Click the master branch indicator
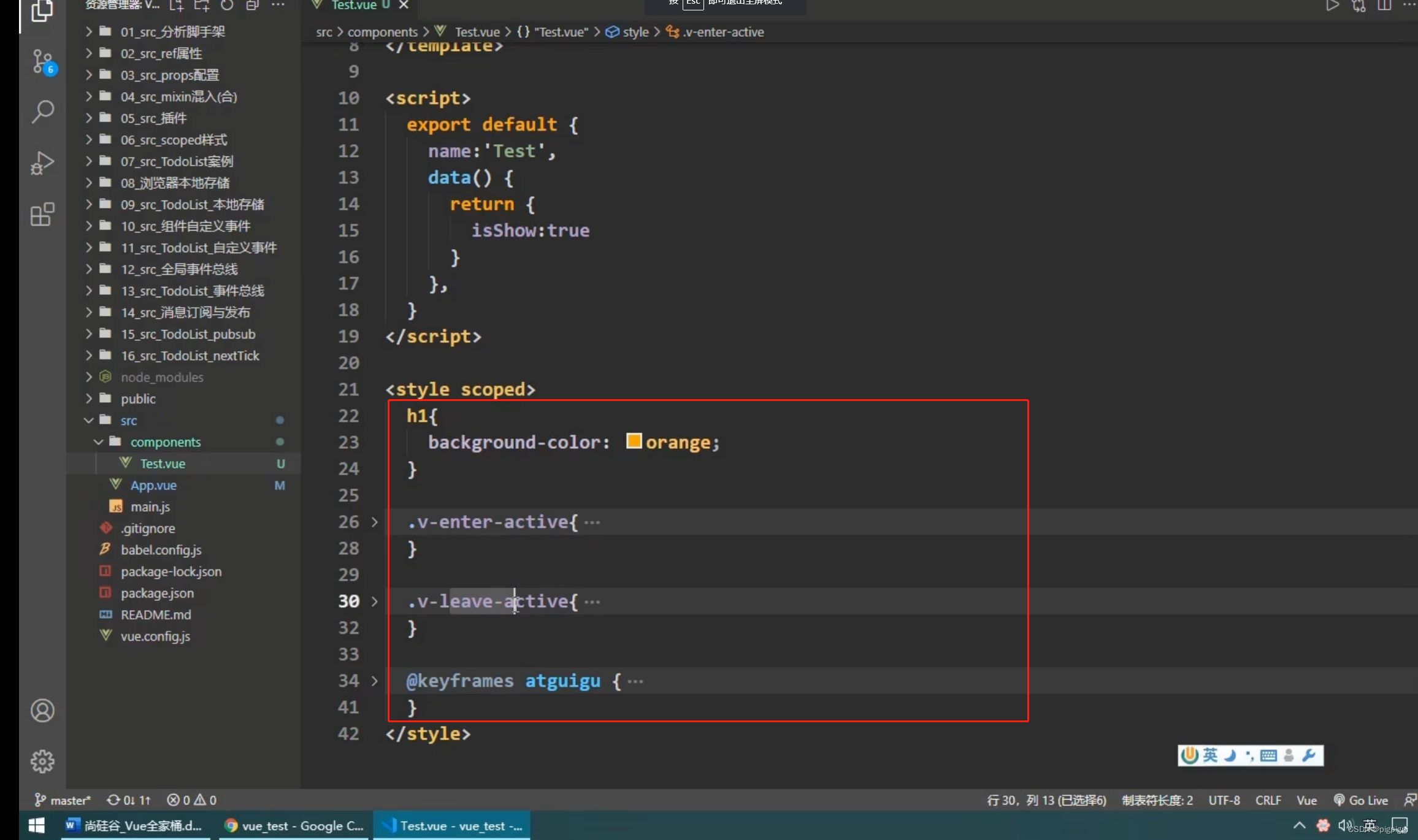 pos(63,800)
